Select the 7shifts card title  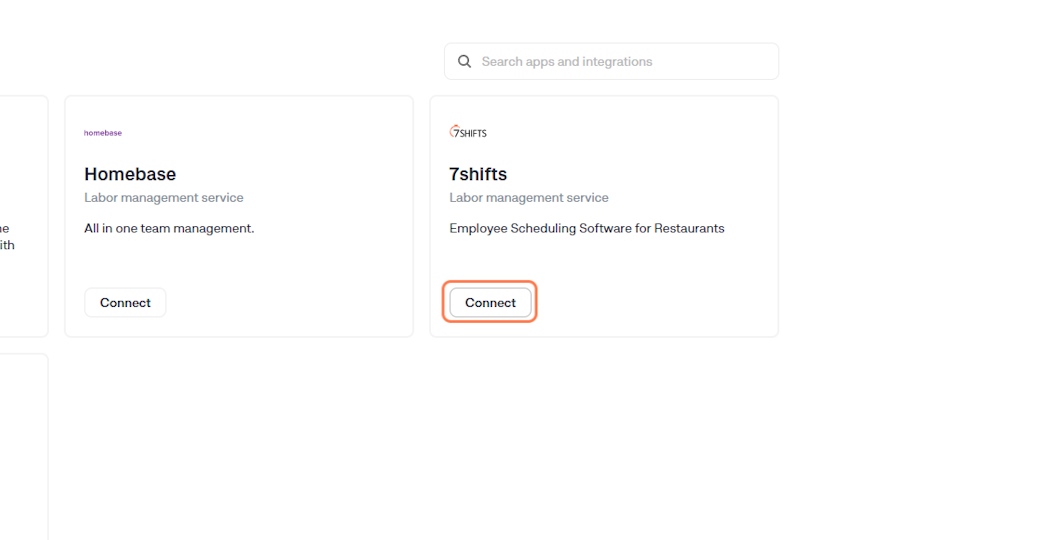click(478, 174)
